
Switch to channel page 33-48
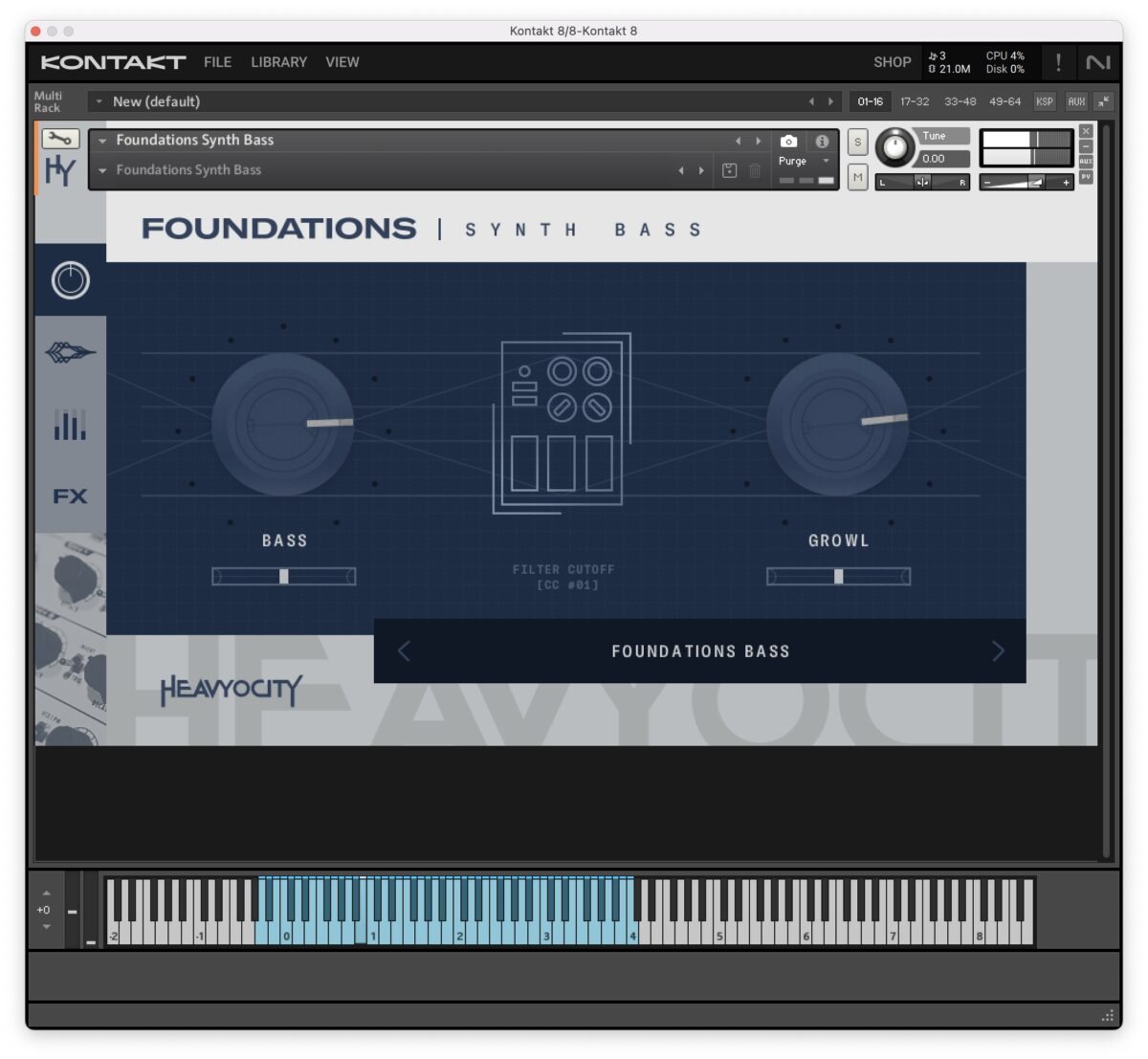960,101
